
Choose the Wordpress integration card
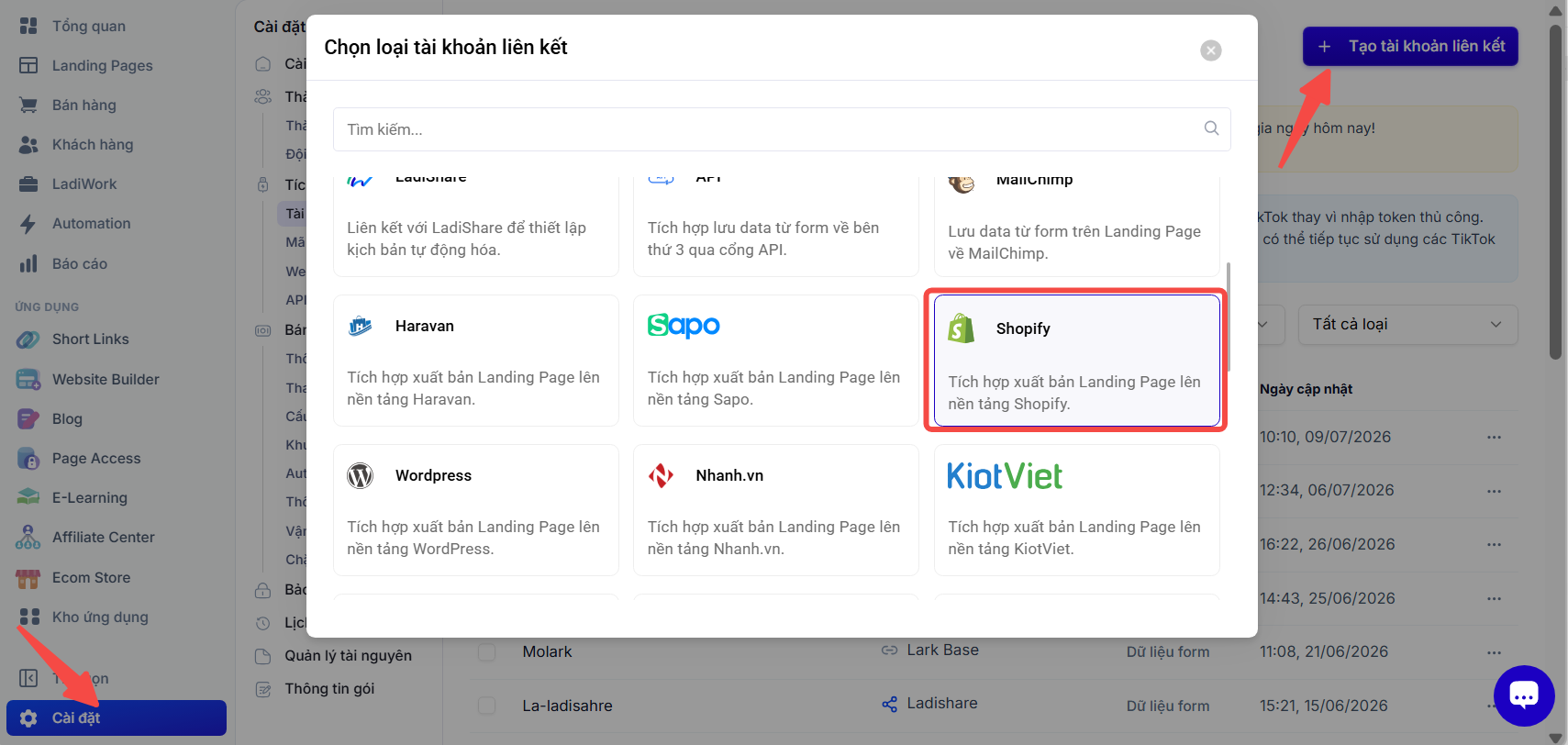[x=476, y=510]
